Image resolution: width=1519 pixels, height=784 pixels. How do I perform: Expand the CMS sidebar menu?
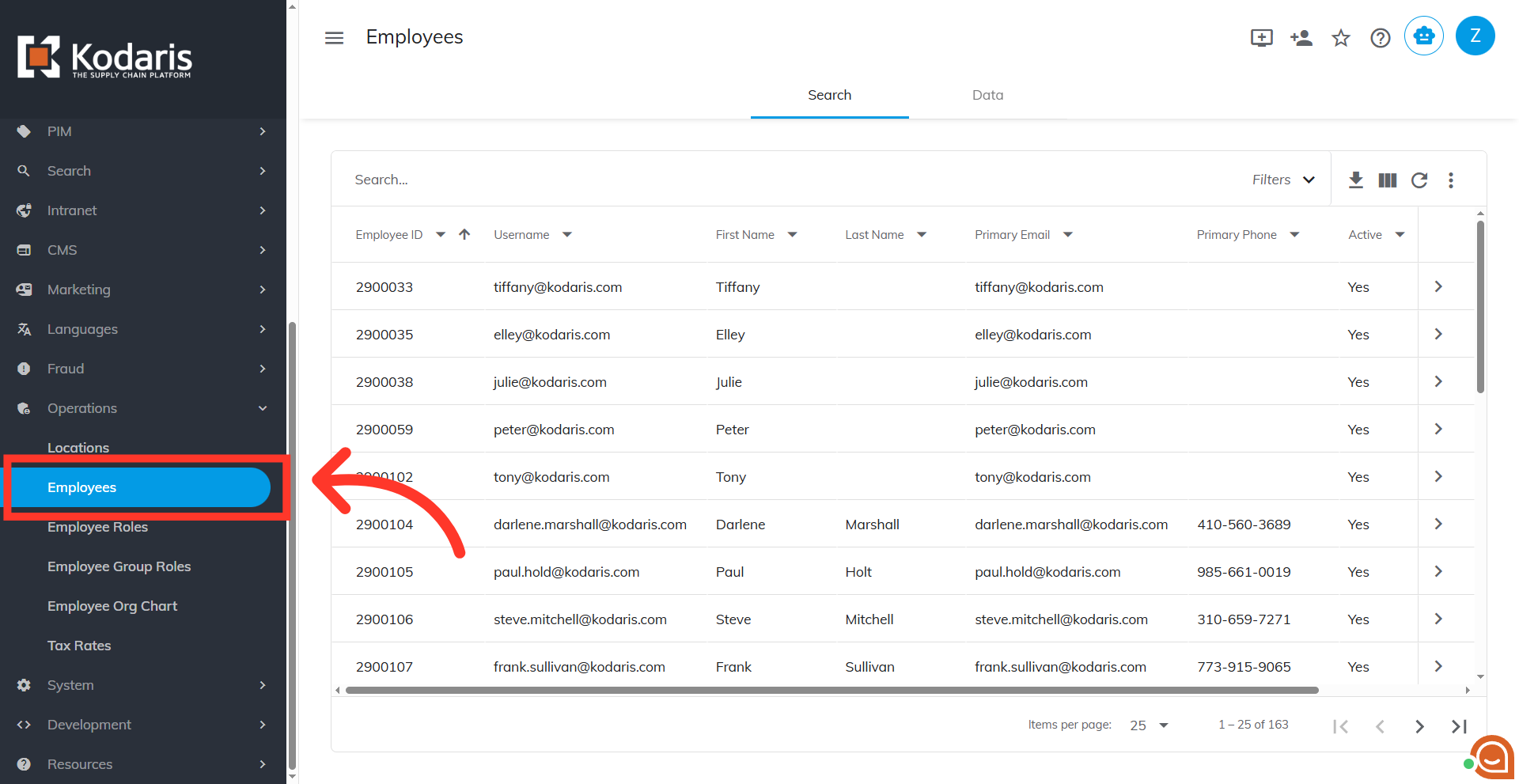coord(142,250)
